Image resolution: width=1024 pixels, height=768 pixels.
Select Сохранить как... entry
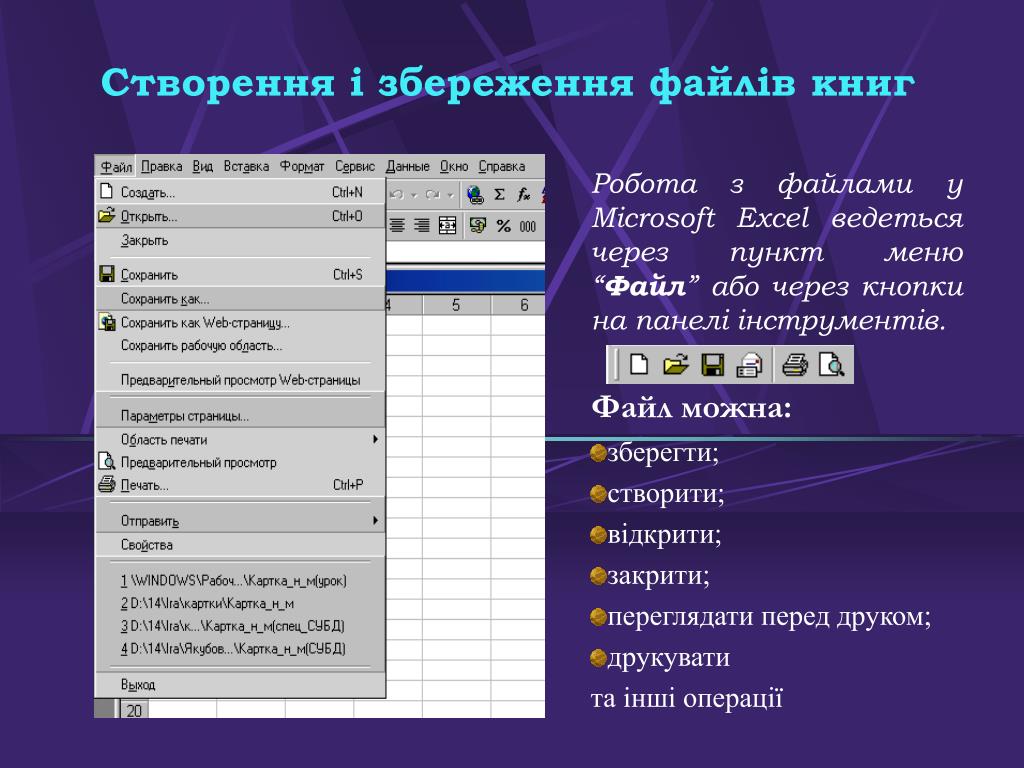(240, 299)
